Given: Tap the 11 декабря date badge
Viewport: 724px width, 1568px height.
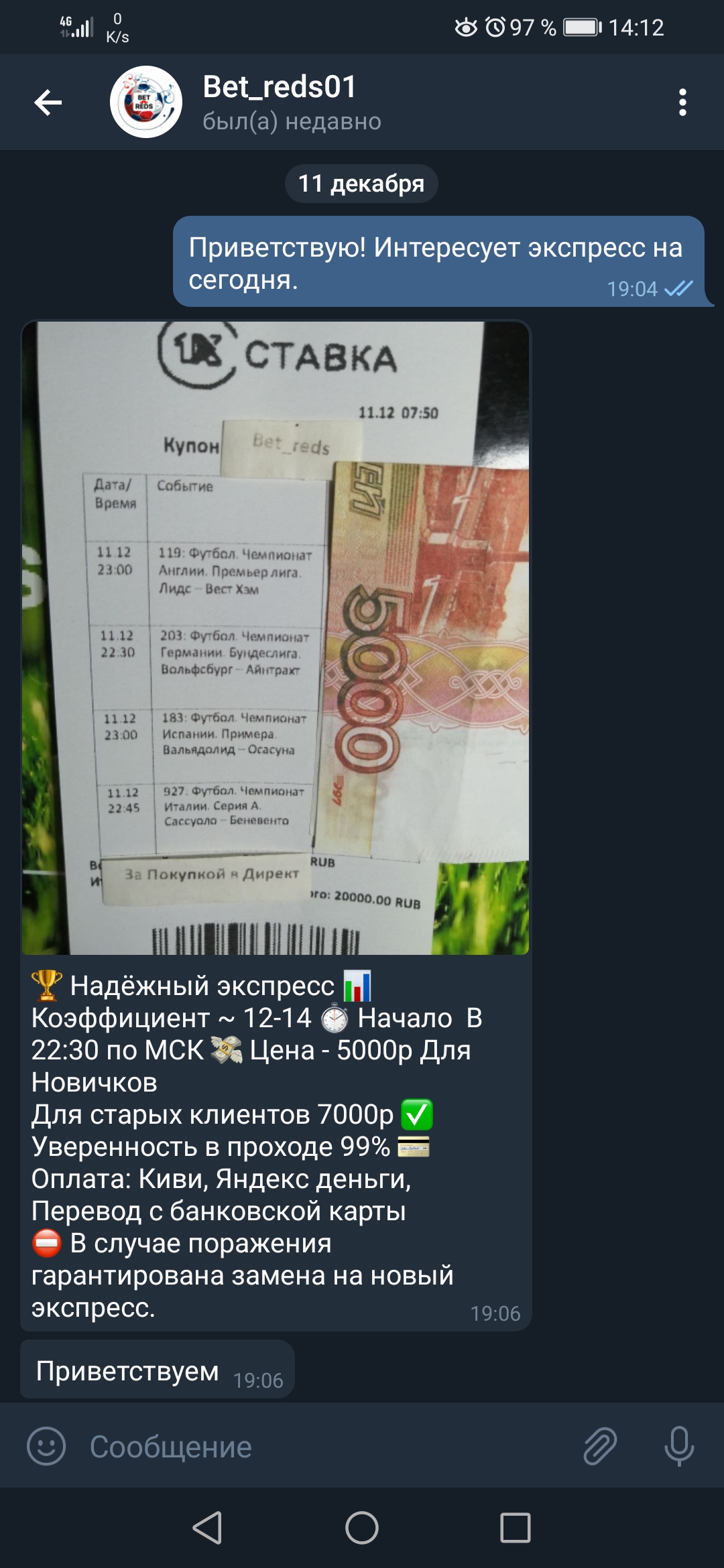Looking at the screenshot, I should [x=361, y=183].
